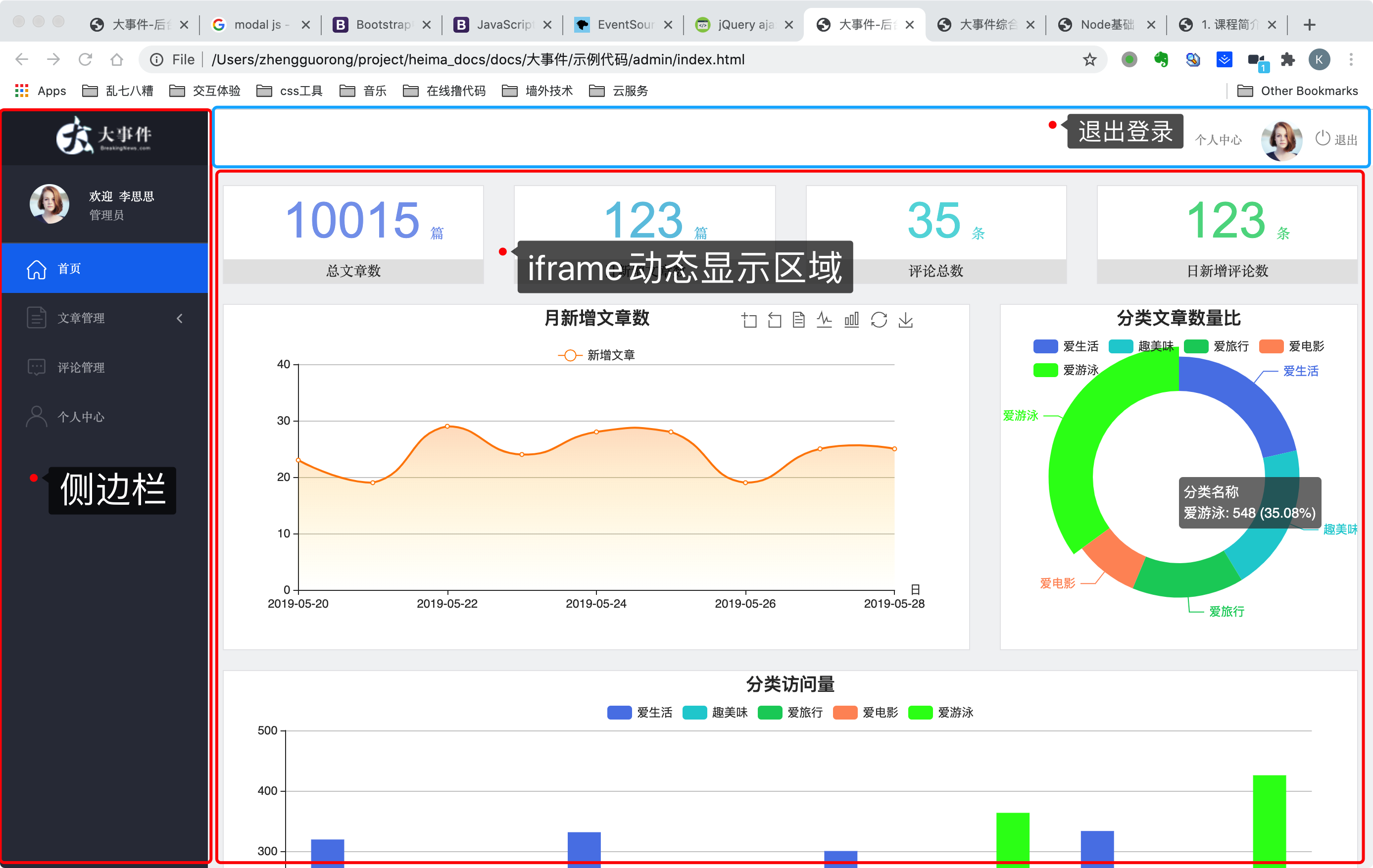Click the restore refresh icon in chart toolbox
Screen dimensions: 1373x868
(x=879, y=320)
